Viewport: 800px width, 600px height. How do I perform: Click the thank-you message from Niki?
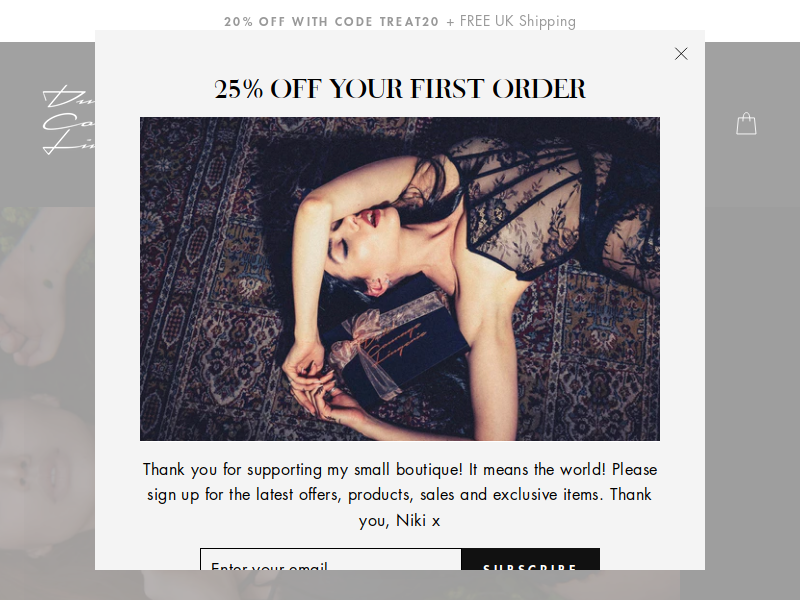pyautogui.click(x=400, y=494)
